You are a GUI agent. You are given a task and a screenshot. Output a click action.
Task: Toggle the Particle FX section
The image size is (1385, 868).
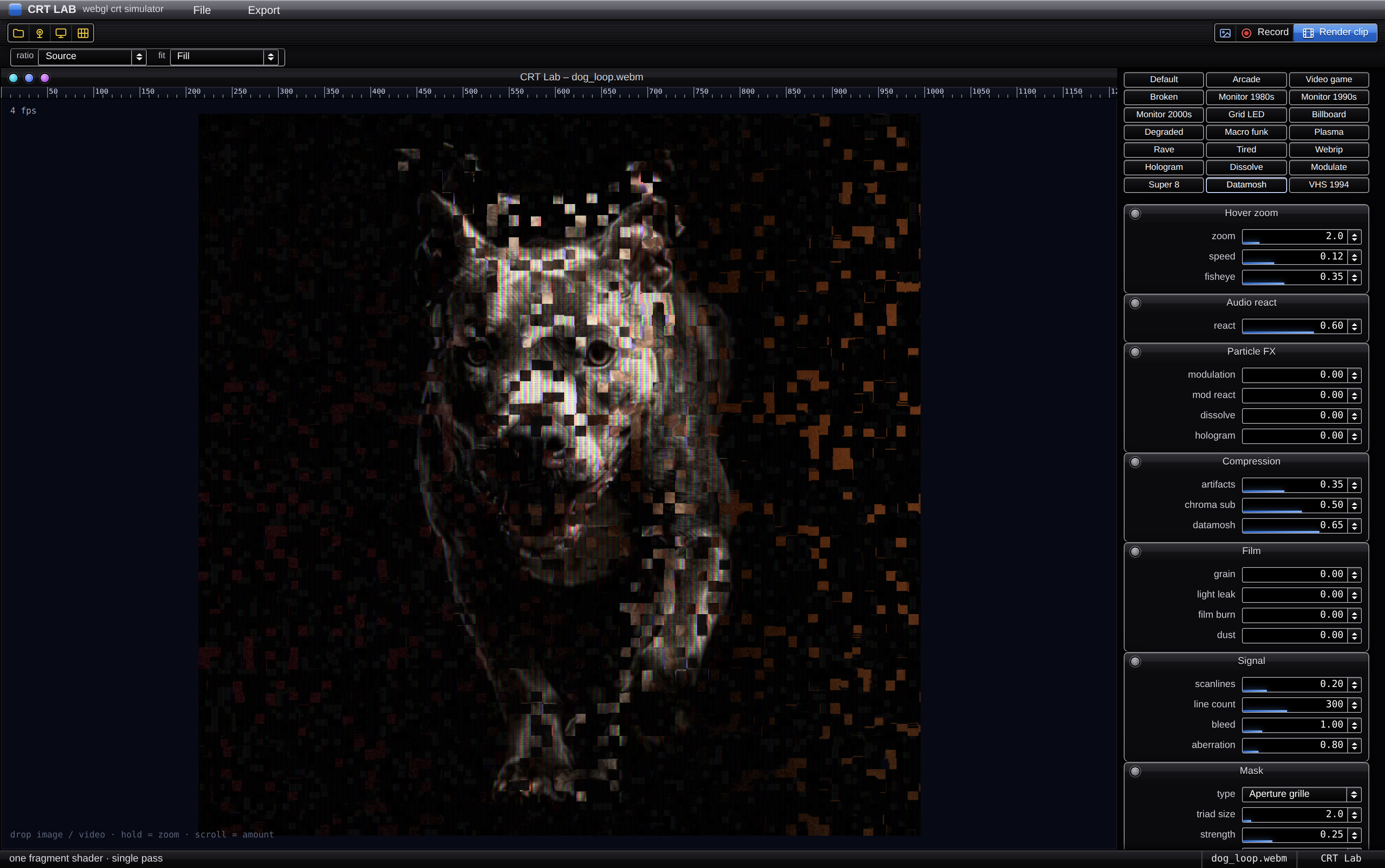[x=1135, y=352]
